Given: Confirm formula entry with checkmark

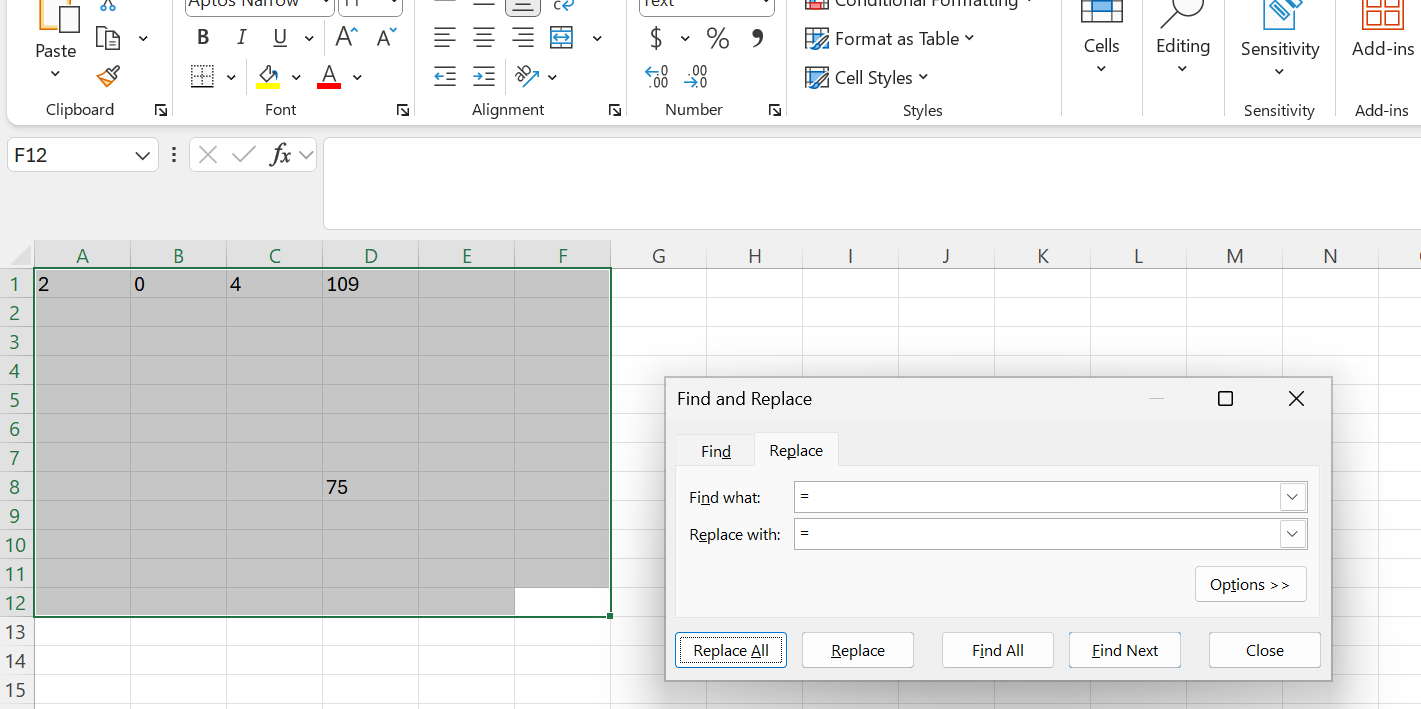Looking at the screenshot, I should (243, 155).
